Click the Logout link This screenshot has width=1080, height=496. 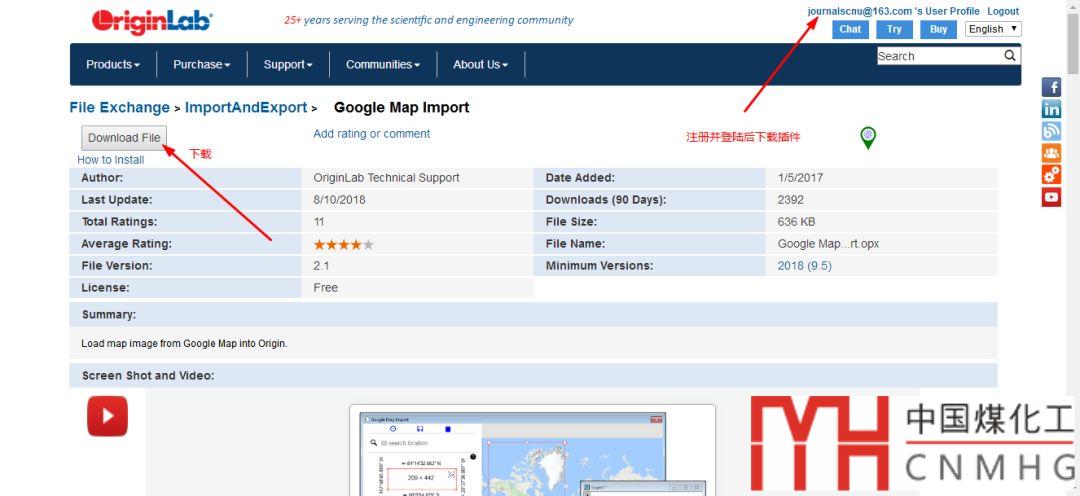click(1003, 11)
